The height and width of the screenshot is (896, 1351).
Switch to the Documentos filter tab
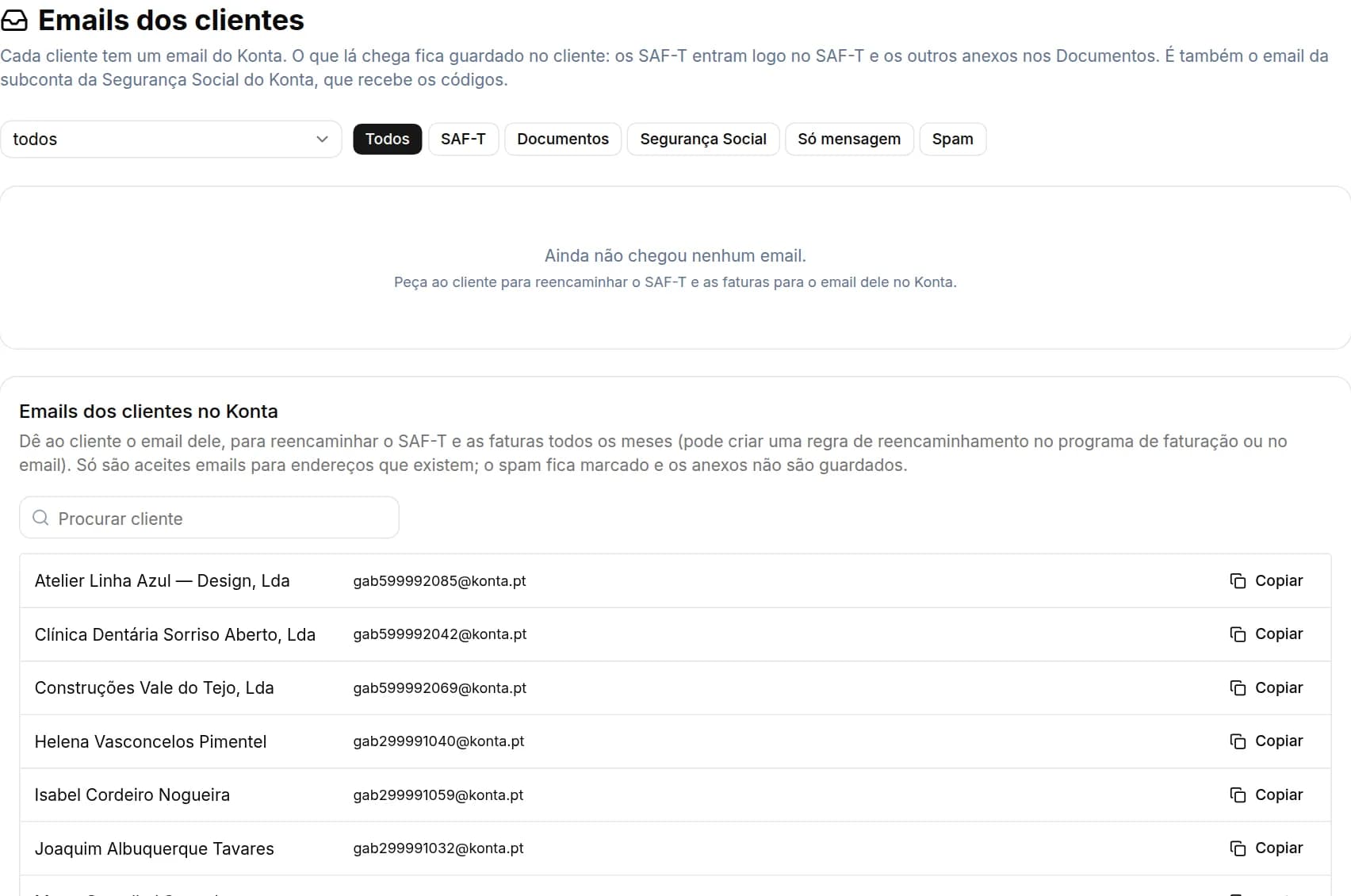(x=563, y=140)
